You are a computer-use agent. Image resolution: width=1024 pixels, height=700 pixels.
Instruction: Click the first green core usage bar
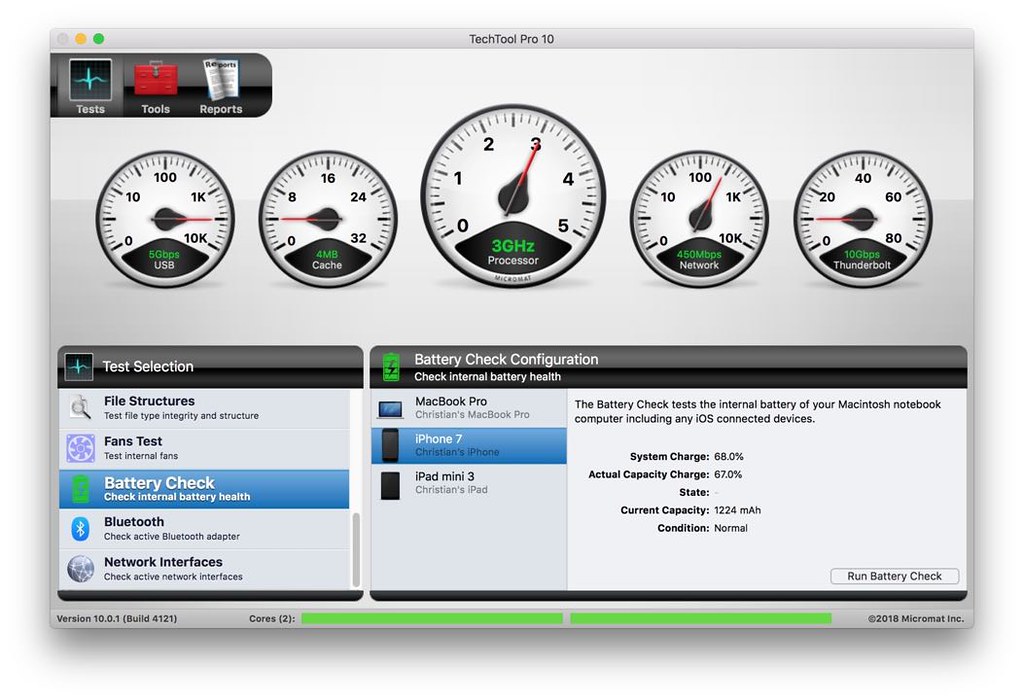pyautogui.click(x=432, y=619)
